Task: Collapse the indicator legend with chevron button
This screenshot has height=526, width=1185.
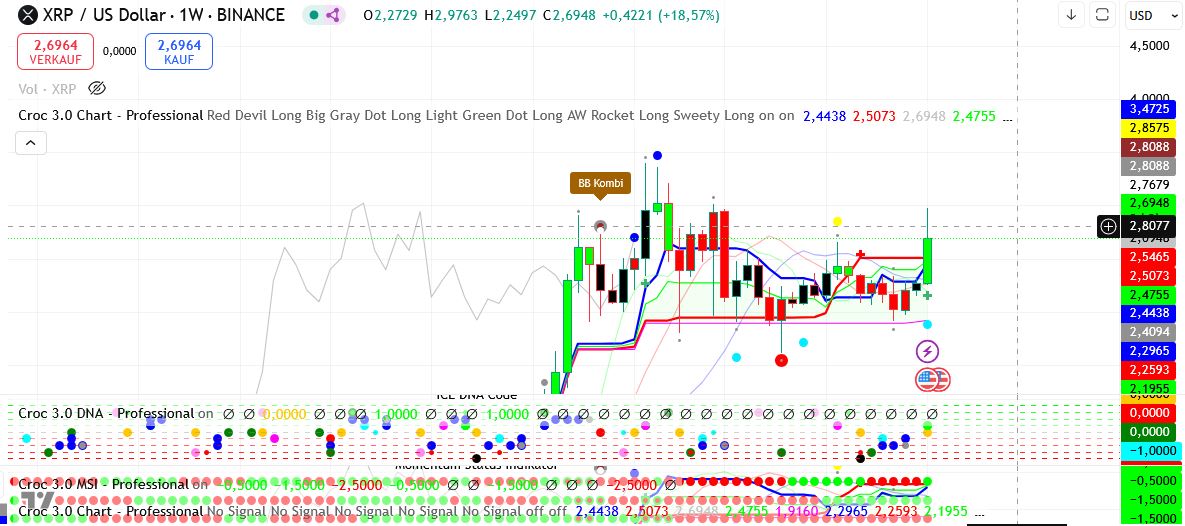Action: (30, 144)
